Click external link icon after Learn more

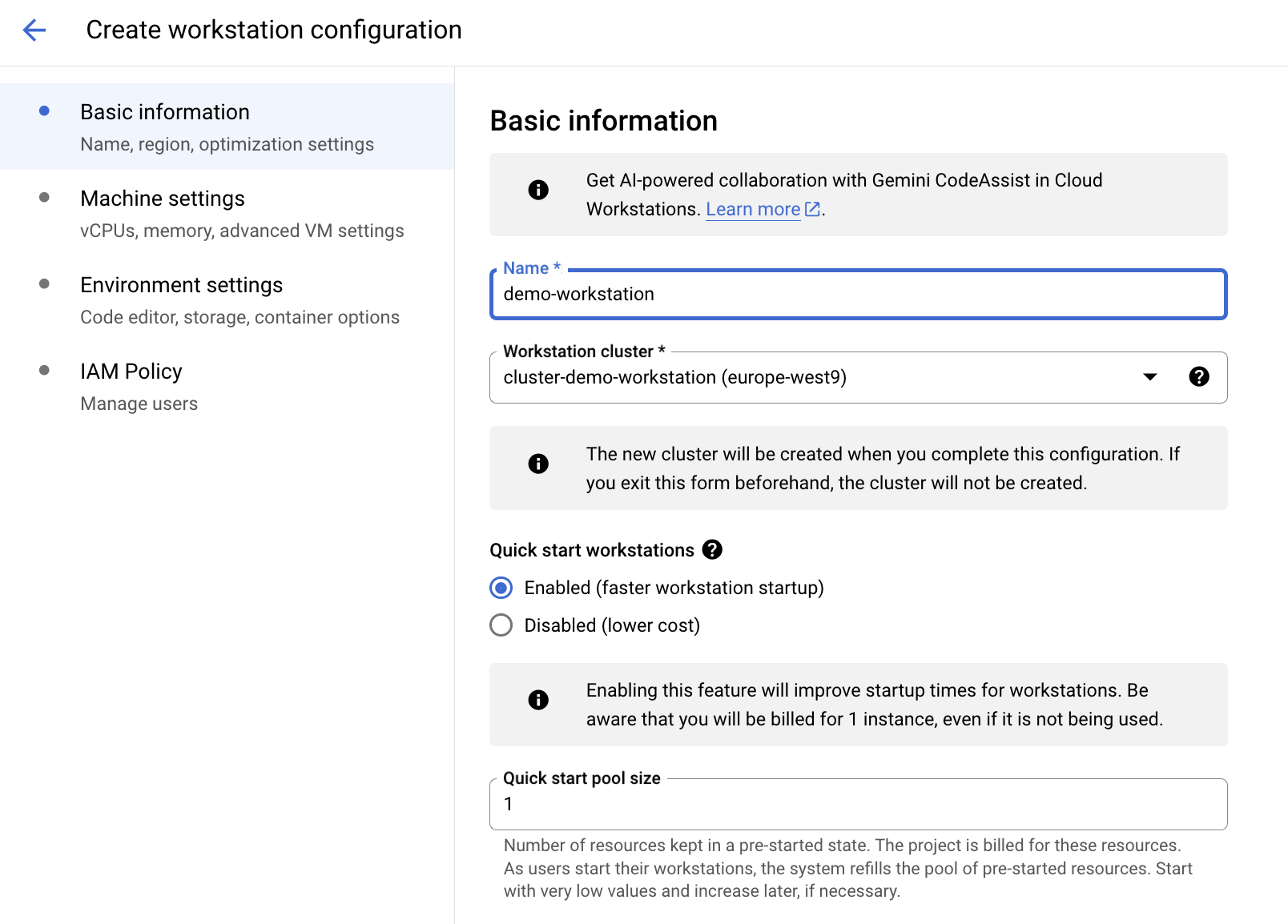coord(812,209)
